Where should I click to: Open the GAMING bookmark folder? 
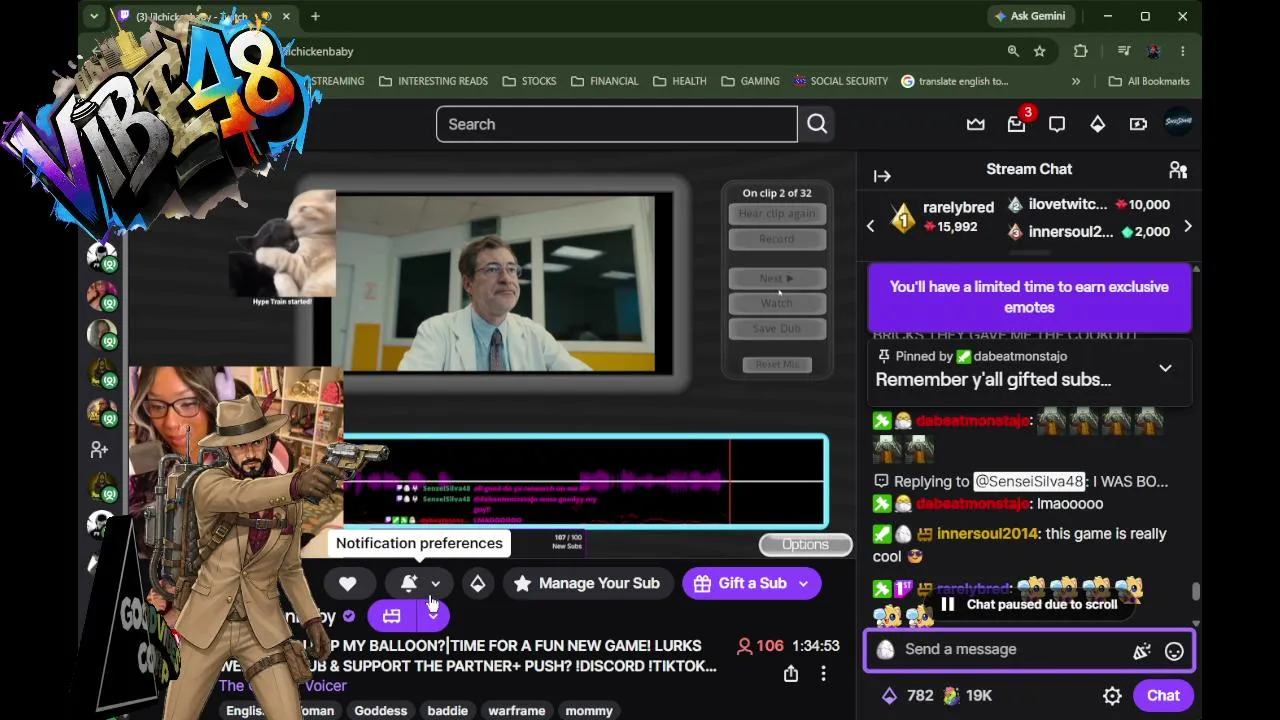point(750,81)
